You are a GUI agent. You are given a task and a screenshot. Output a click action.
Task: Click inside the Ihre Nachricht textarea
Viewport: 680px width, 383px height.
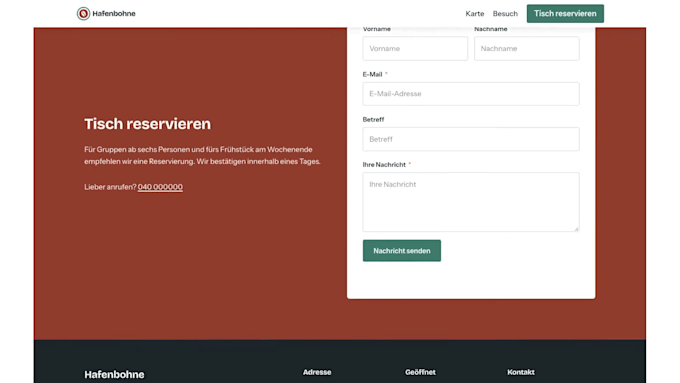(471, 202)
